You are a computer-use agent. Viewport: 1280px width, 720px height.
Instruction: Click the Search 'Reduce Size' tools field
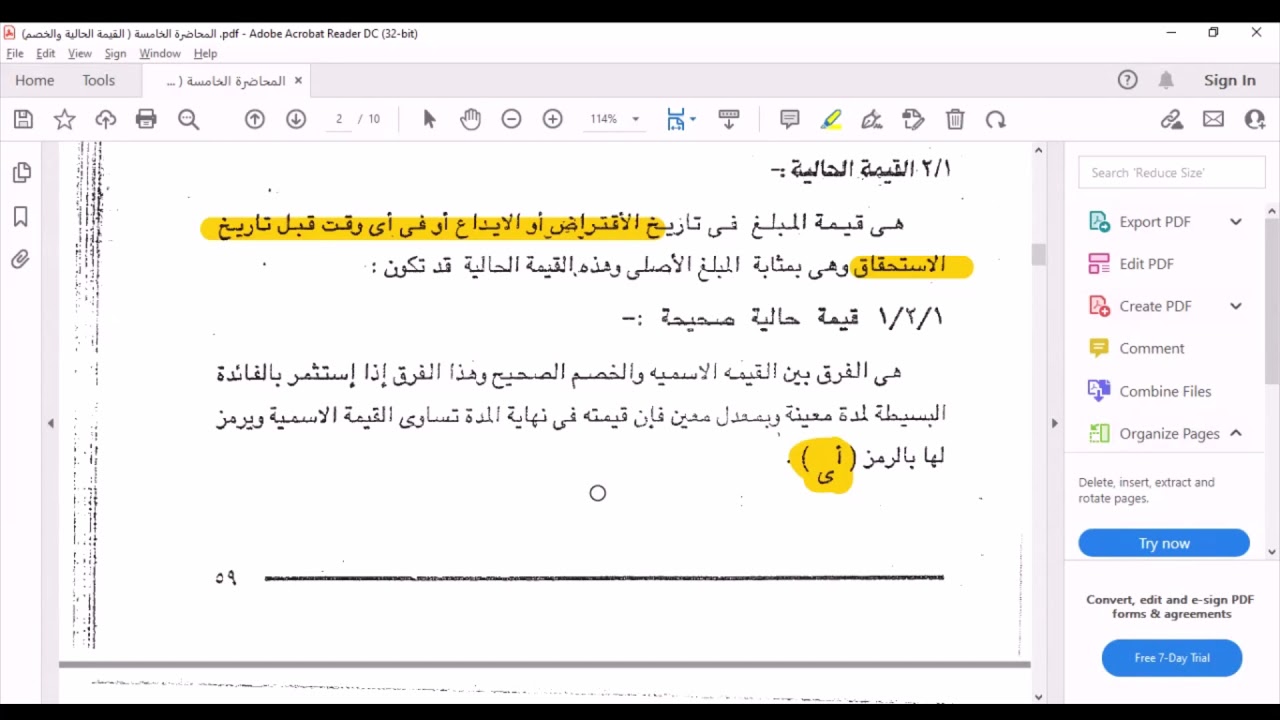click(1171, 173)
